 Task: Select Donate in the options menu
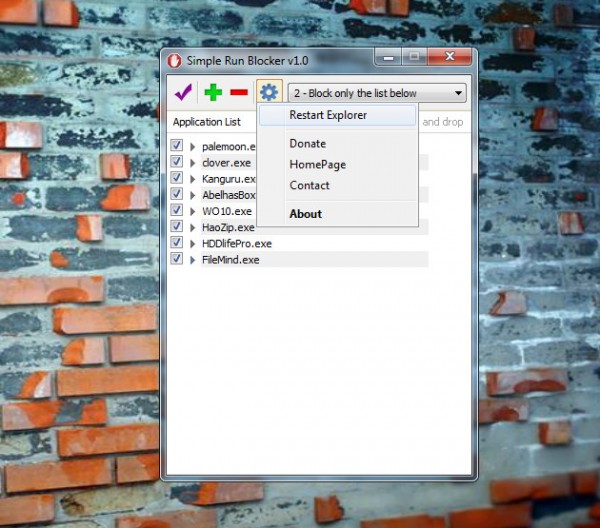[308, 143]
